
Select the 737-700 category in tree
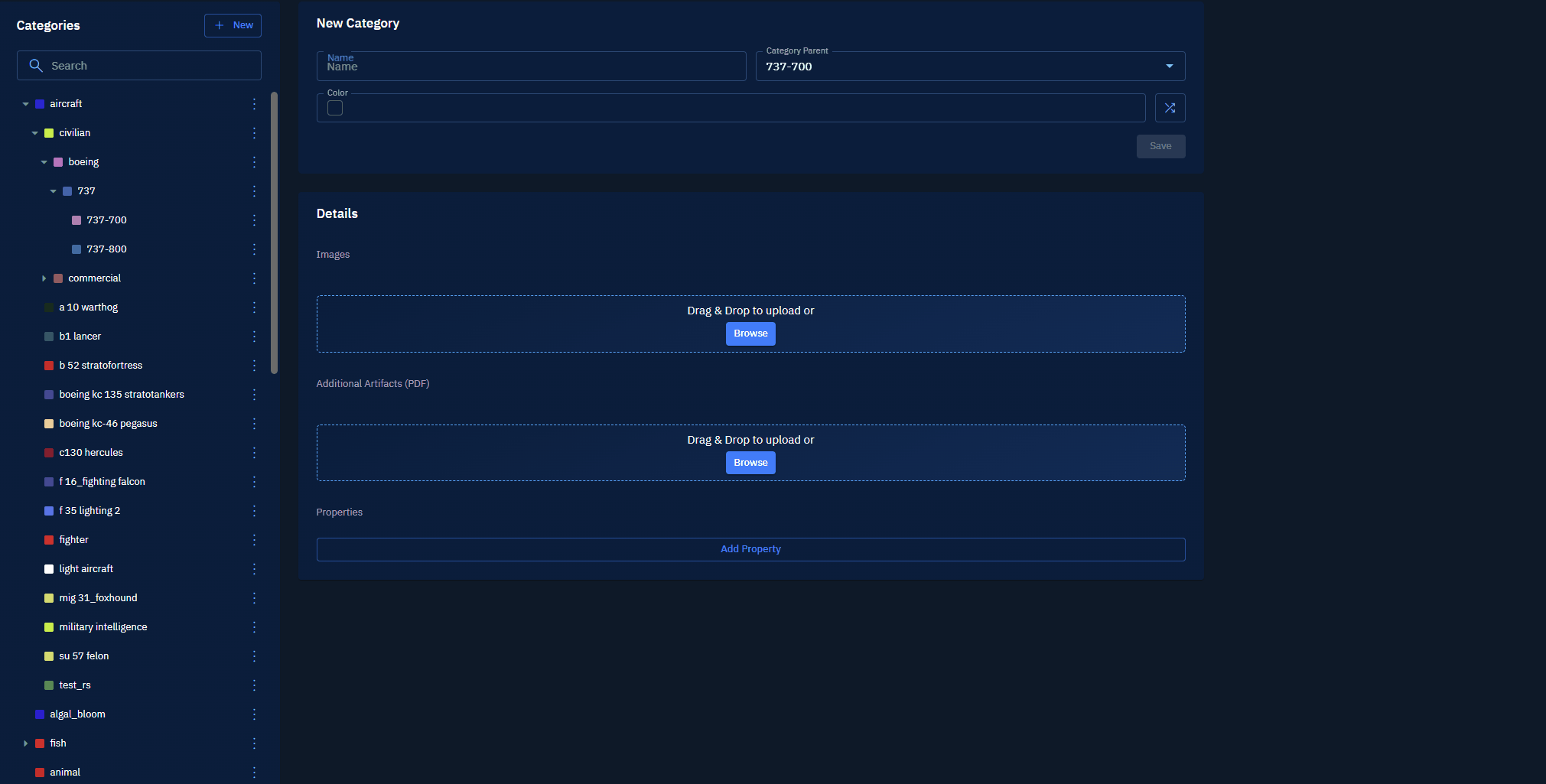106,220
